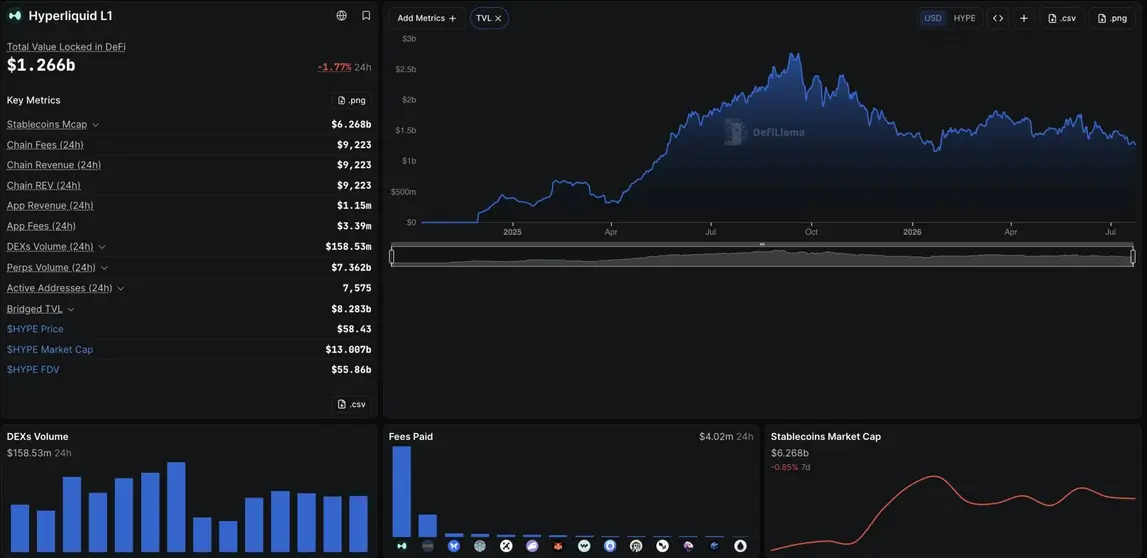The image size is (1147, 558).
Task: Click the tallest bar in Fees Paid chart
Action: [402, 491]
